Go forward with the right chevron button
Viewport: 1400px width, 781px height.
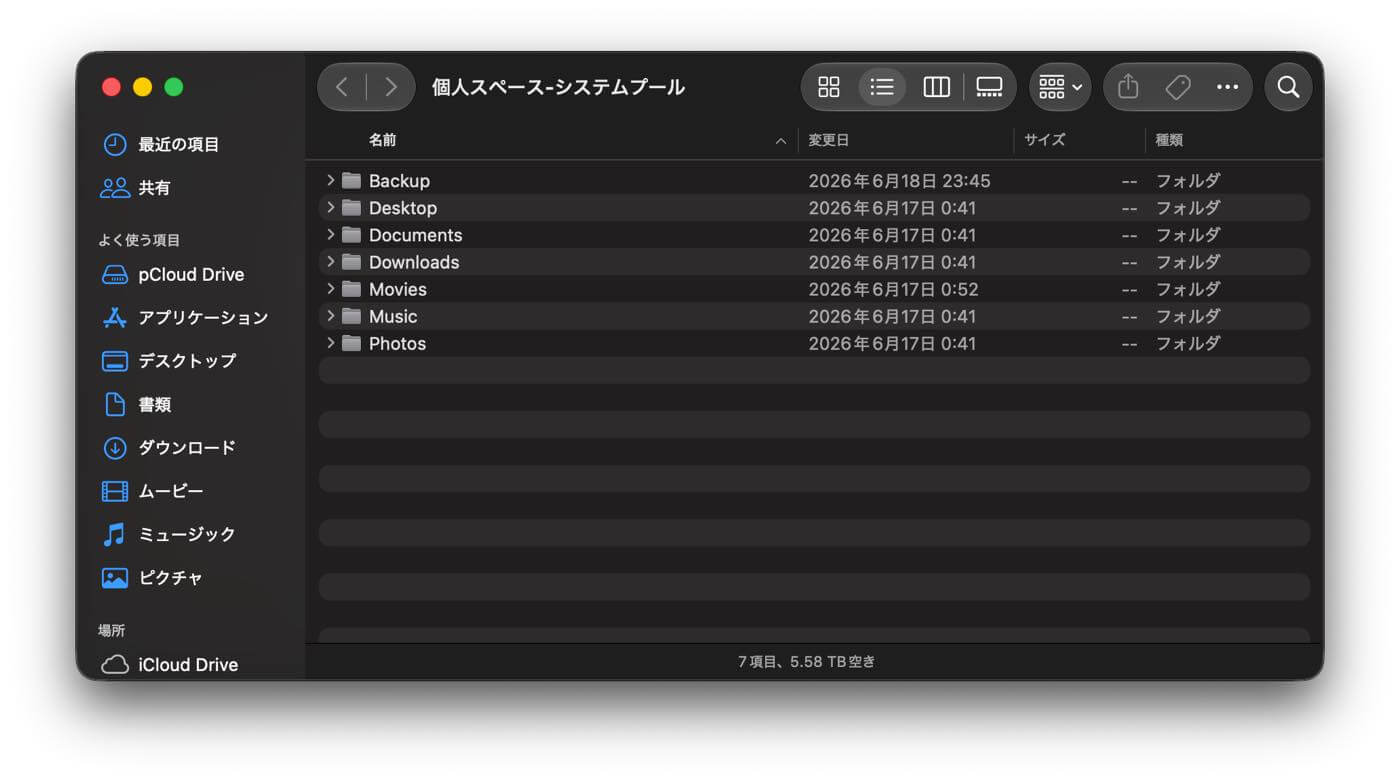coord(391,87)
